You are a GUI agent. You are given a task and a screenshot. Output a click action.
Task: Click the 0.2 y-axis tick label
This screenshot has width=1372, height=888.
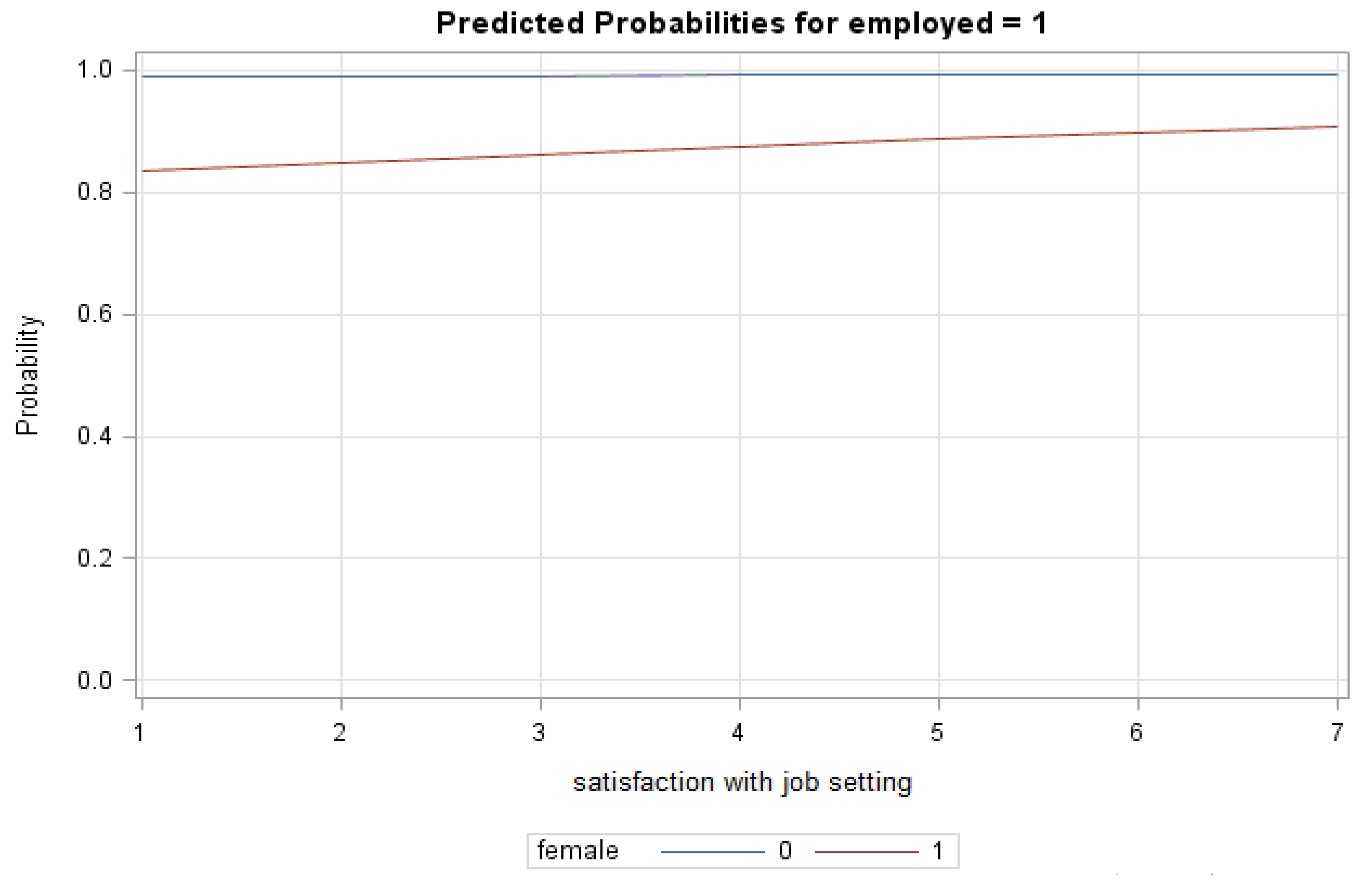pos(94,558)
